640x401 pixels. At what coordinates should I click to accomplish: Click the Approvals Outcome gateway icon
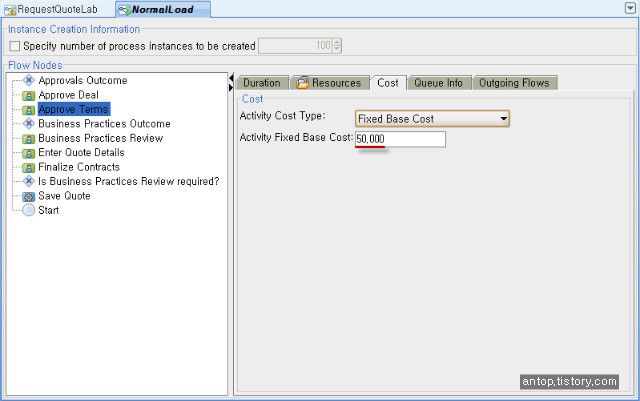pyautogui.click(x=29, y=80)
